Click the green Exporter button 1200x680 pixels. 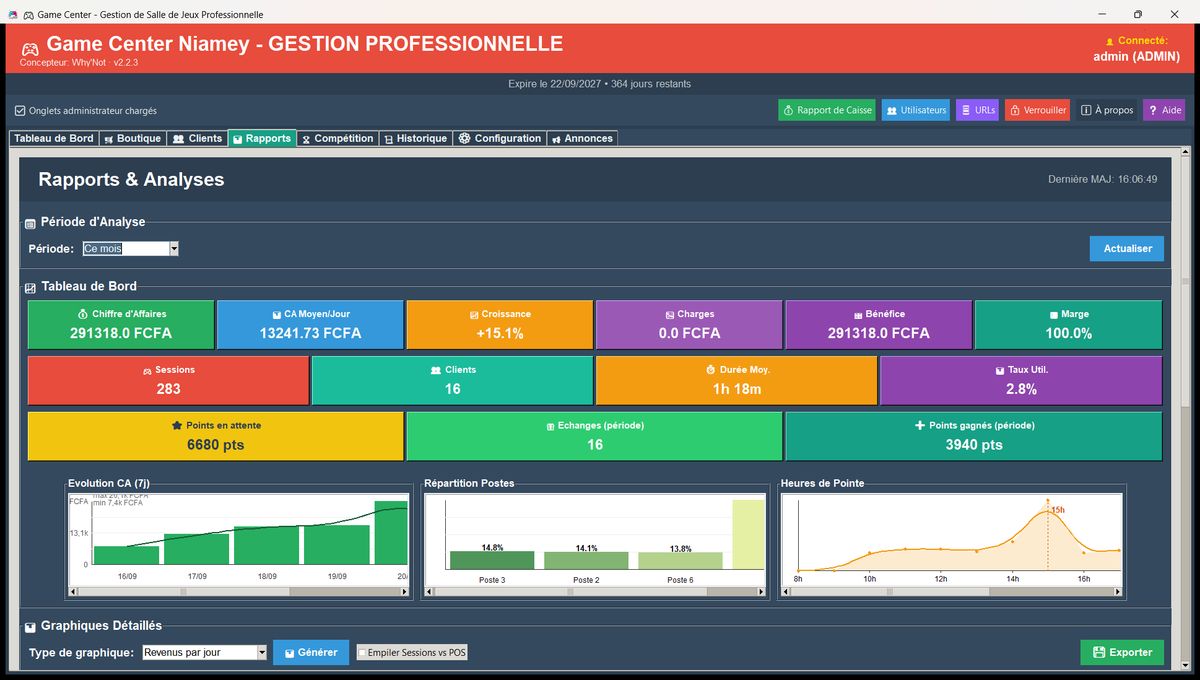coord(1122,652)
